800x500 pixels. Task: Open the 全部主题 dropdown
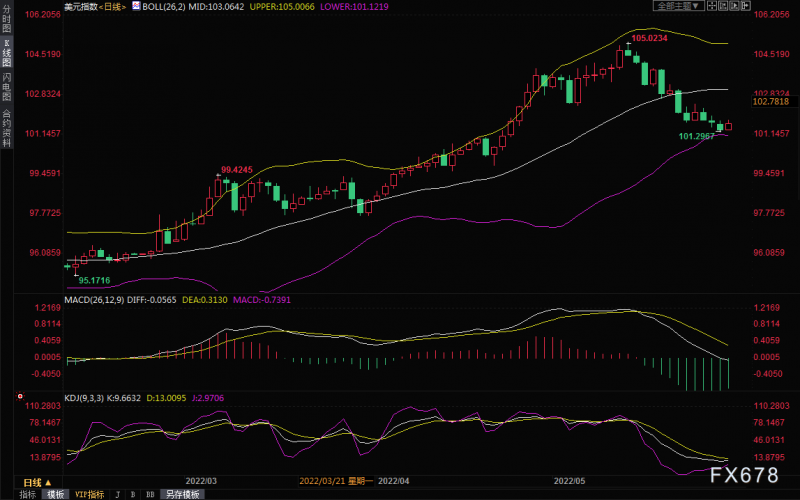pos(679,6)
